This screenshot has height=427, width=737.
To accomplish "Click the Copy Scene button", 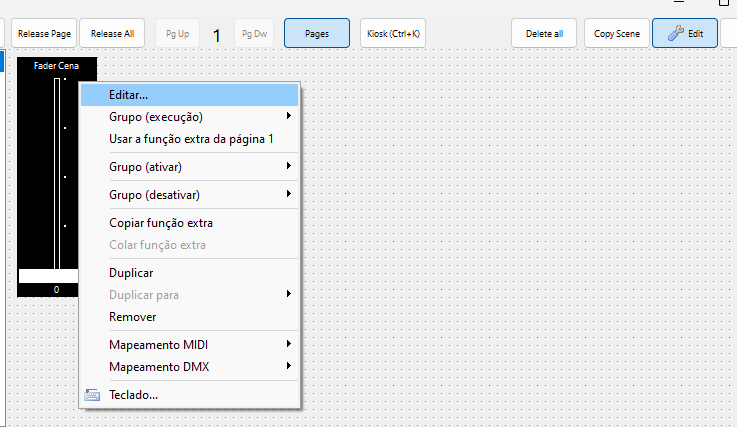I will [x=616, y=33].
